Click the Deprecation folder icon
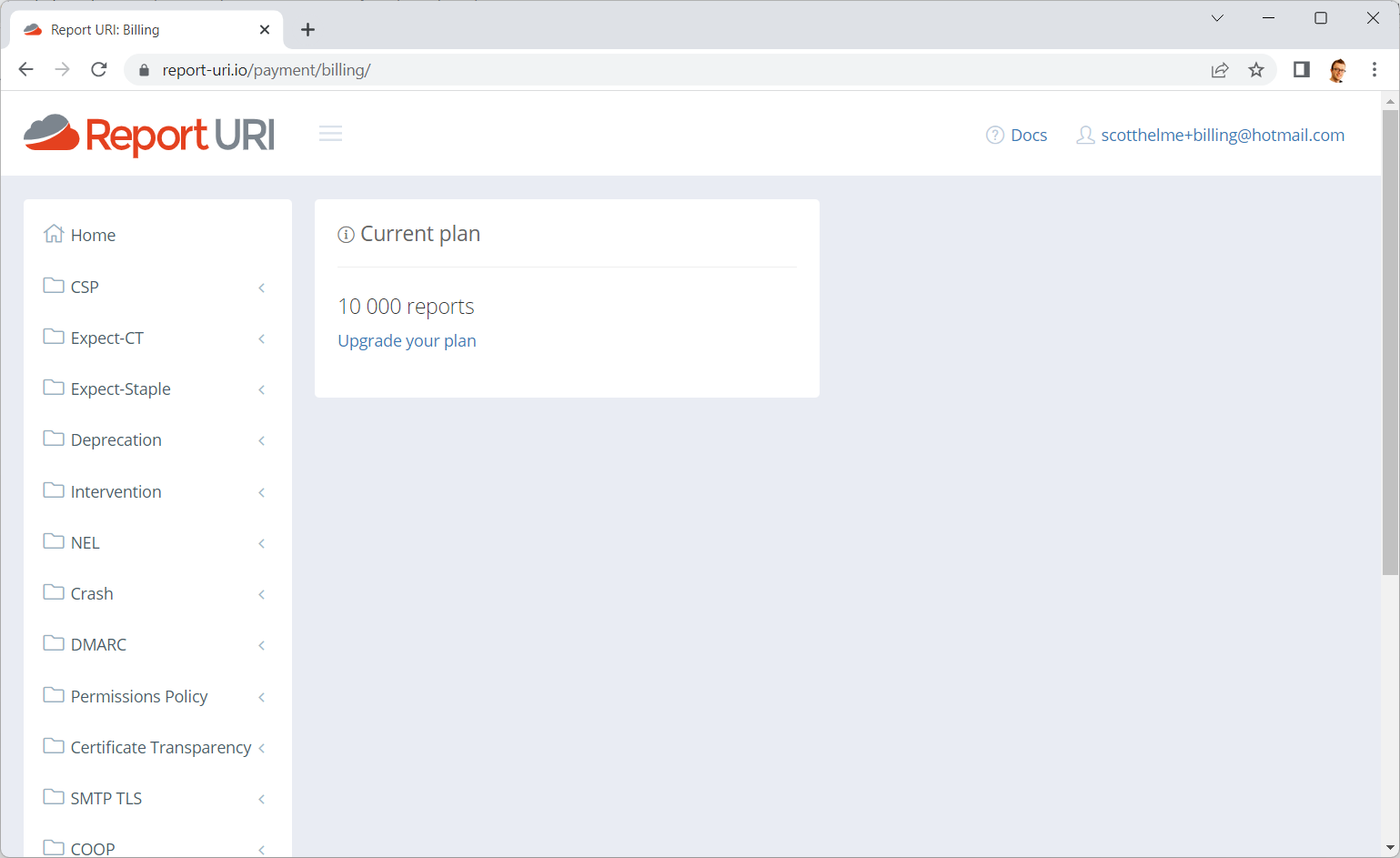The height and width of the screenshot is (858, 1400). click(54, 439)
